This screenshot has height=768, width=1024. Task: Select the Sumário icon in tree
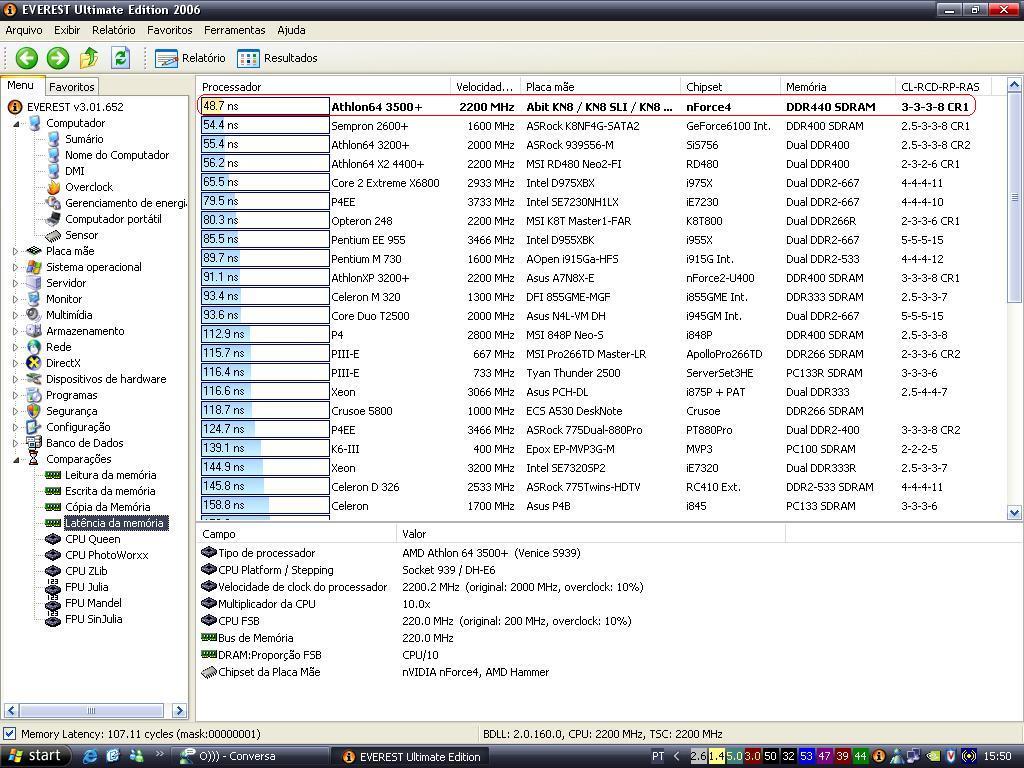54,139
